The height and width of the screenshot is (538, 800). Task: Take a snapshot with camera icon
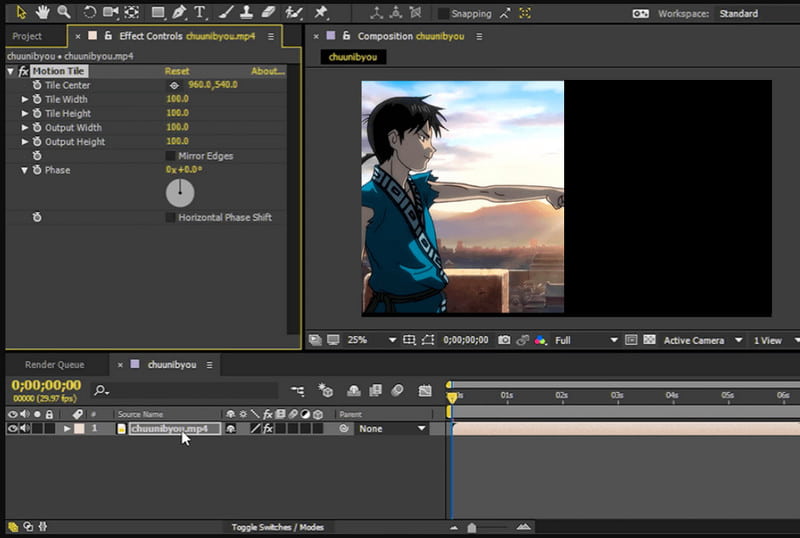point(504,340)
